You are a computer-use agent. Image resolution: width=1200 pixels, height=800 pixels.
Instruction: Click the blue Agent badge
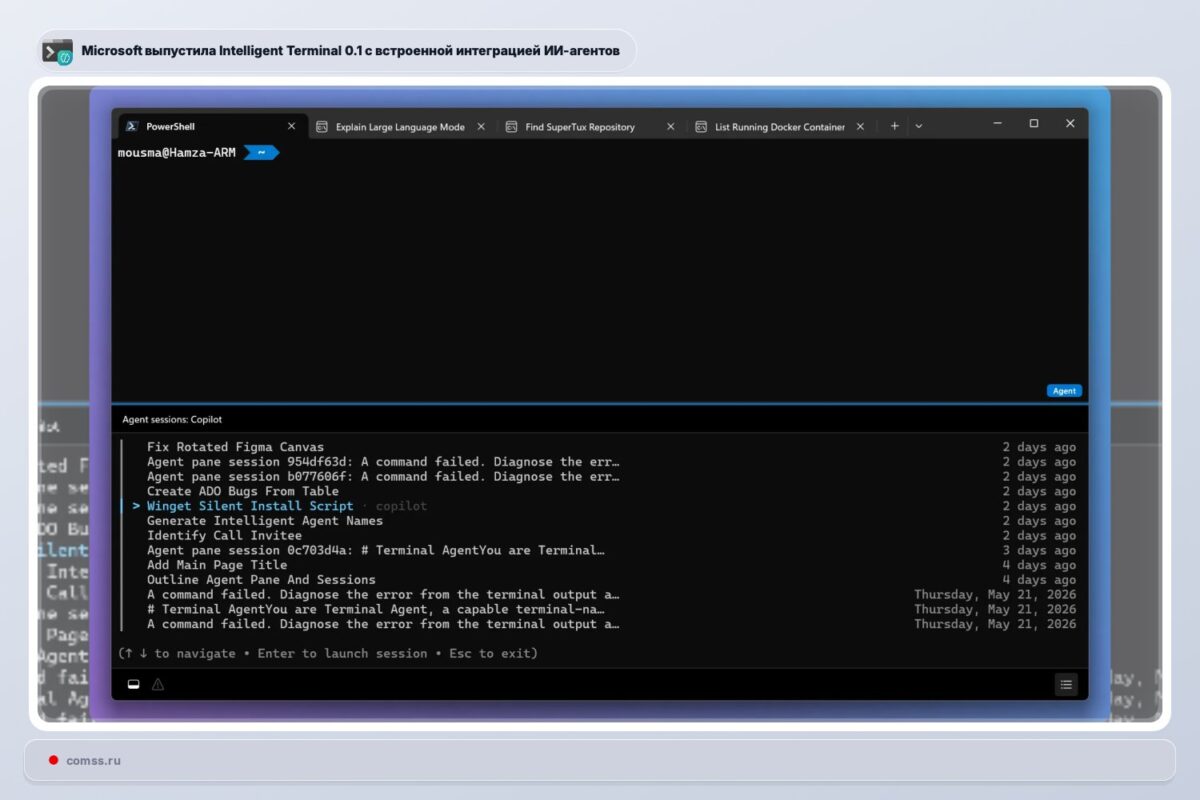click(1064, 391)
